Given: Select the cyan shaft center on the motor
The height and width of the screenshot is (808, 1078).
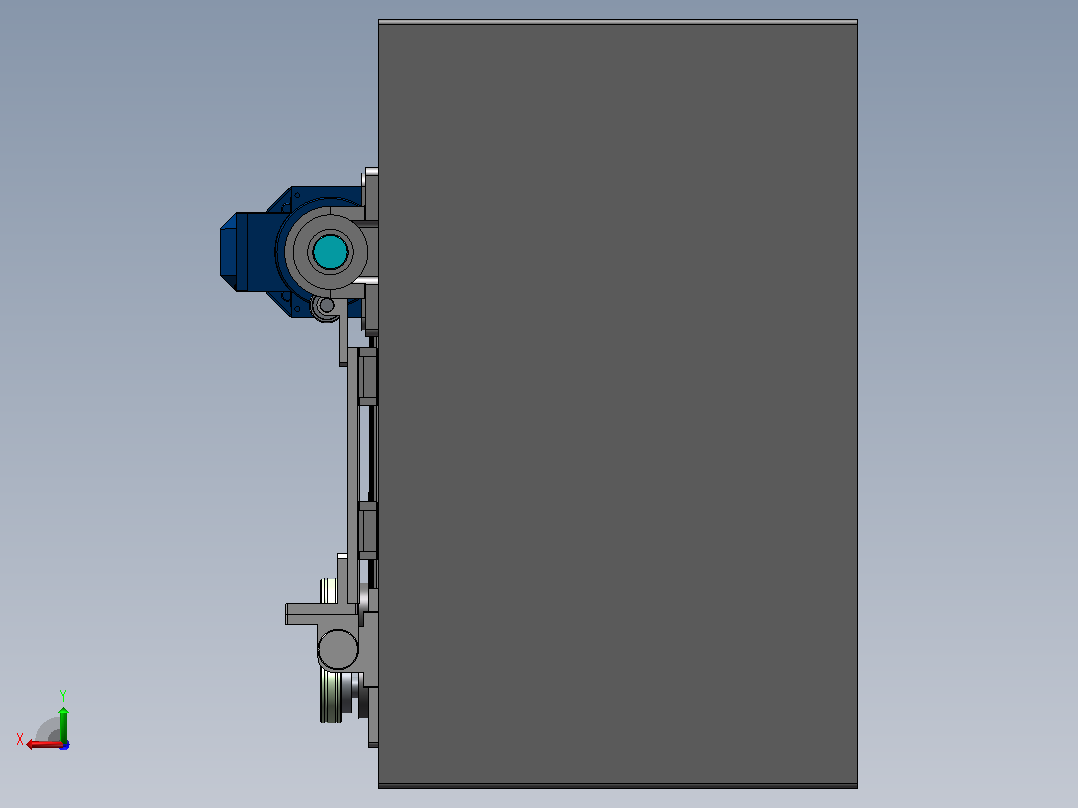Looking at the screenshot, I should pyautogui.click(x=330, y=252).
